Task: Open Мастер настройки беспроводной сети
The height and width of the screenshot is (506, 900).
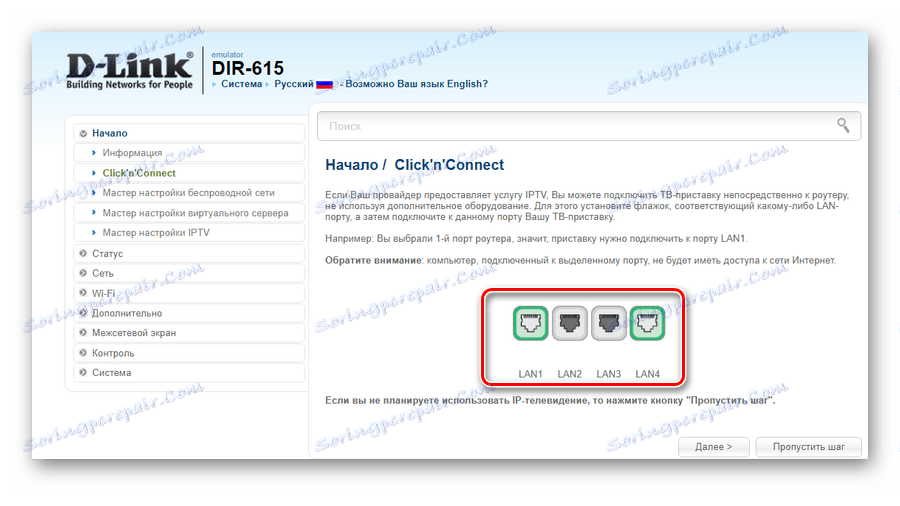Action: [189, 193]
